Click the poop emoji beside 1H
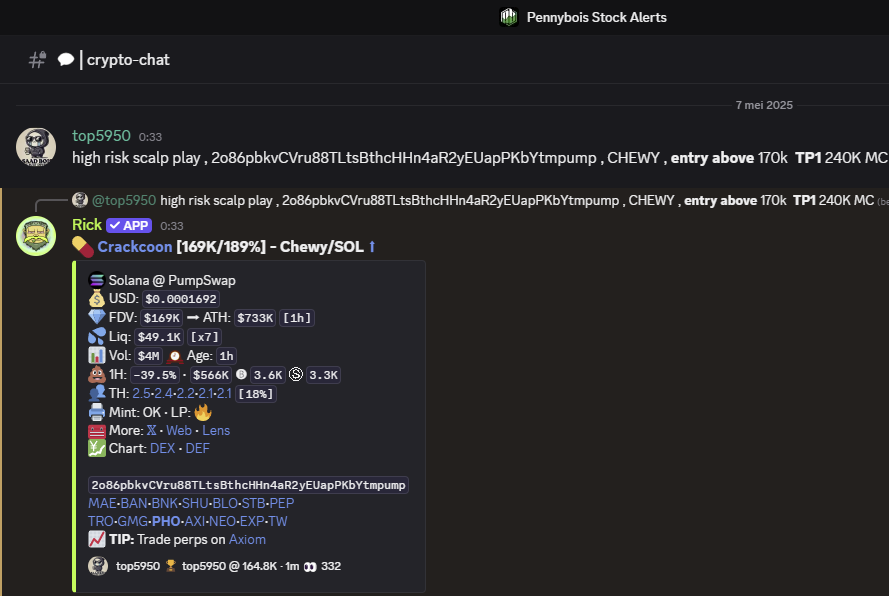The height and width of the screenshot is (596, 889). tap(97, 374)
